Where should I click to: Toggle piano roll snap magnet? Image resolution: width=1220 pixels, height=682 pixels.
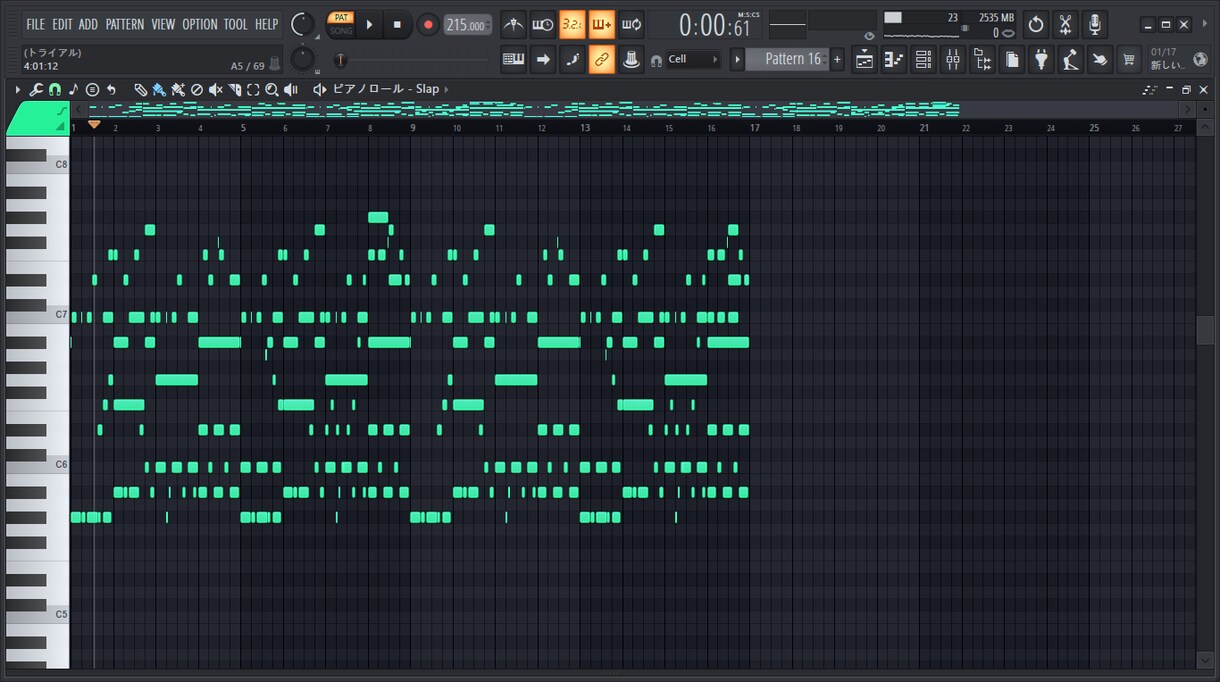54,89
